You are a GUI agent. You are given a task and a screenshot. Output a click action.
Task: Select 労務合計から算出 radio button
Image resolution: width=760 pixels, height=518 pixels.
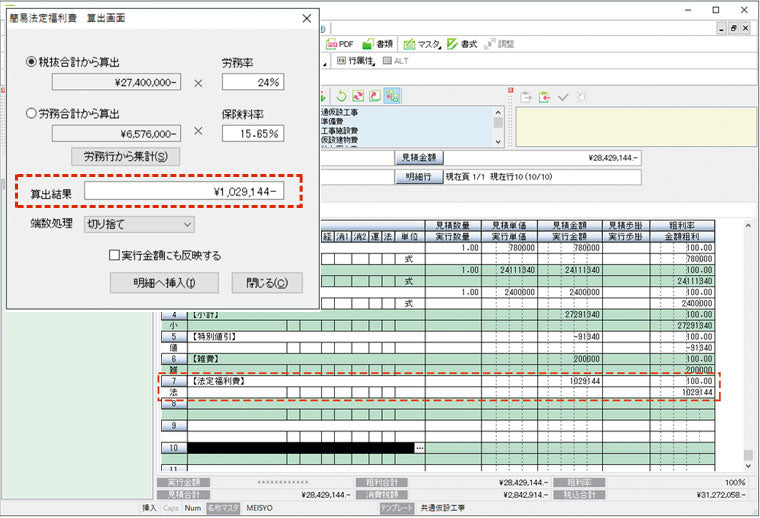coord(33,113)
